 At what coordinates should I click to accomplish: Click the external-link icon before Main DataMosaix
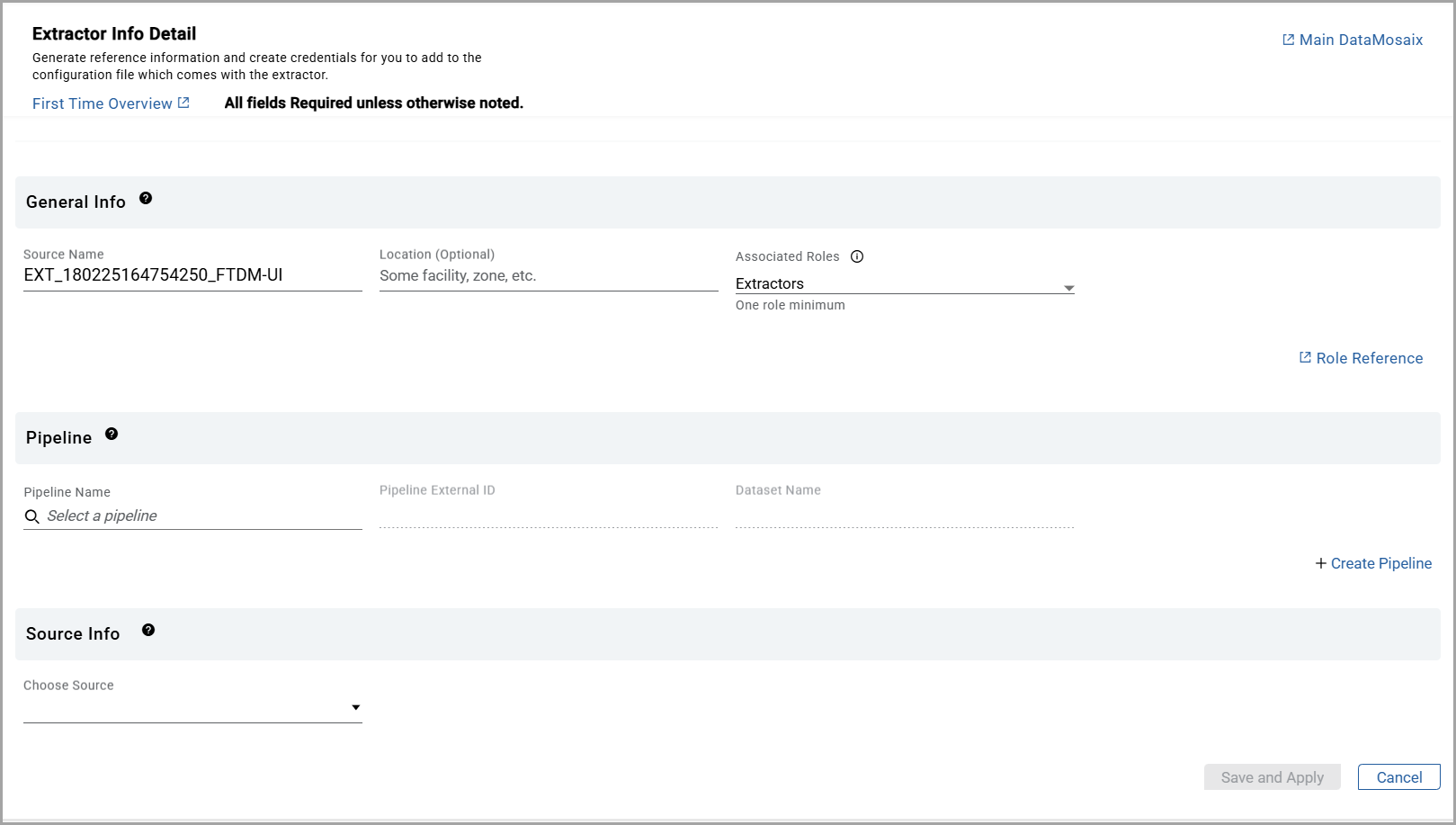tap(1288, 40)
